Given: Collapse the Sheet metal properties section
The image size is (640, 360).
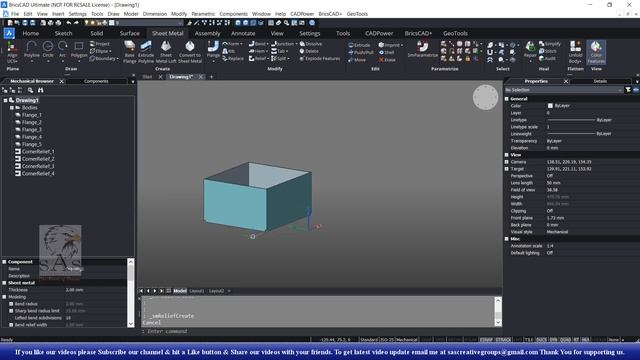Looking at the screenshot, I should pyautogui.click(x=4, y=283).
